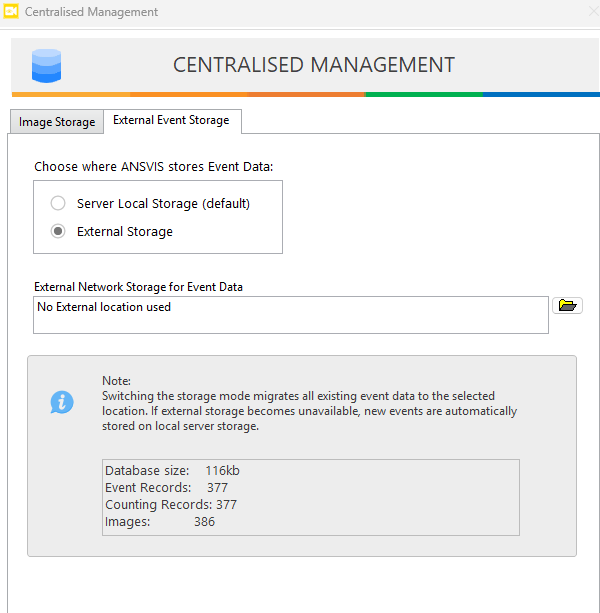600x613 pixels.
Task: Click the folder browse icon for external storage
Action: (x=567, y=306)
